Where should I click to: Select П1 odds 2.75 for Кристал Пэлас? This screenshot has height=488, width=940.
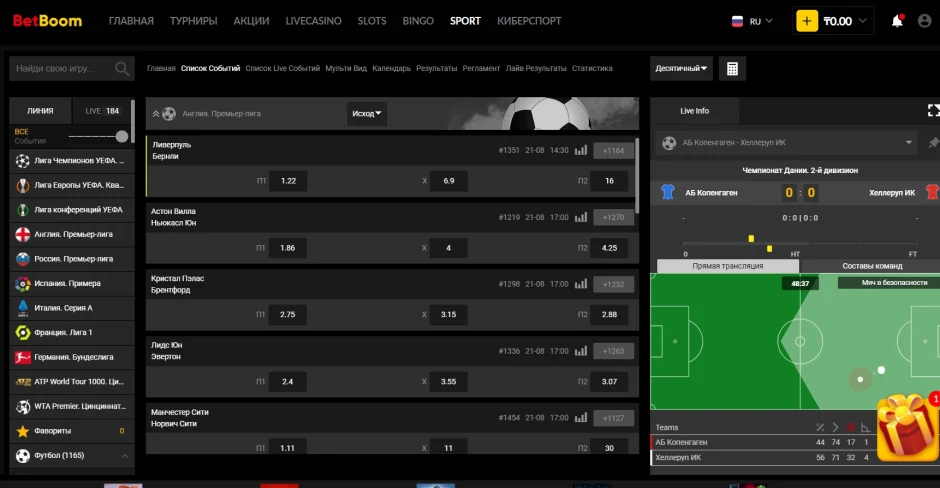click(288, 314)
